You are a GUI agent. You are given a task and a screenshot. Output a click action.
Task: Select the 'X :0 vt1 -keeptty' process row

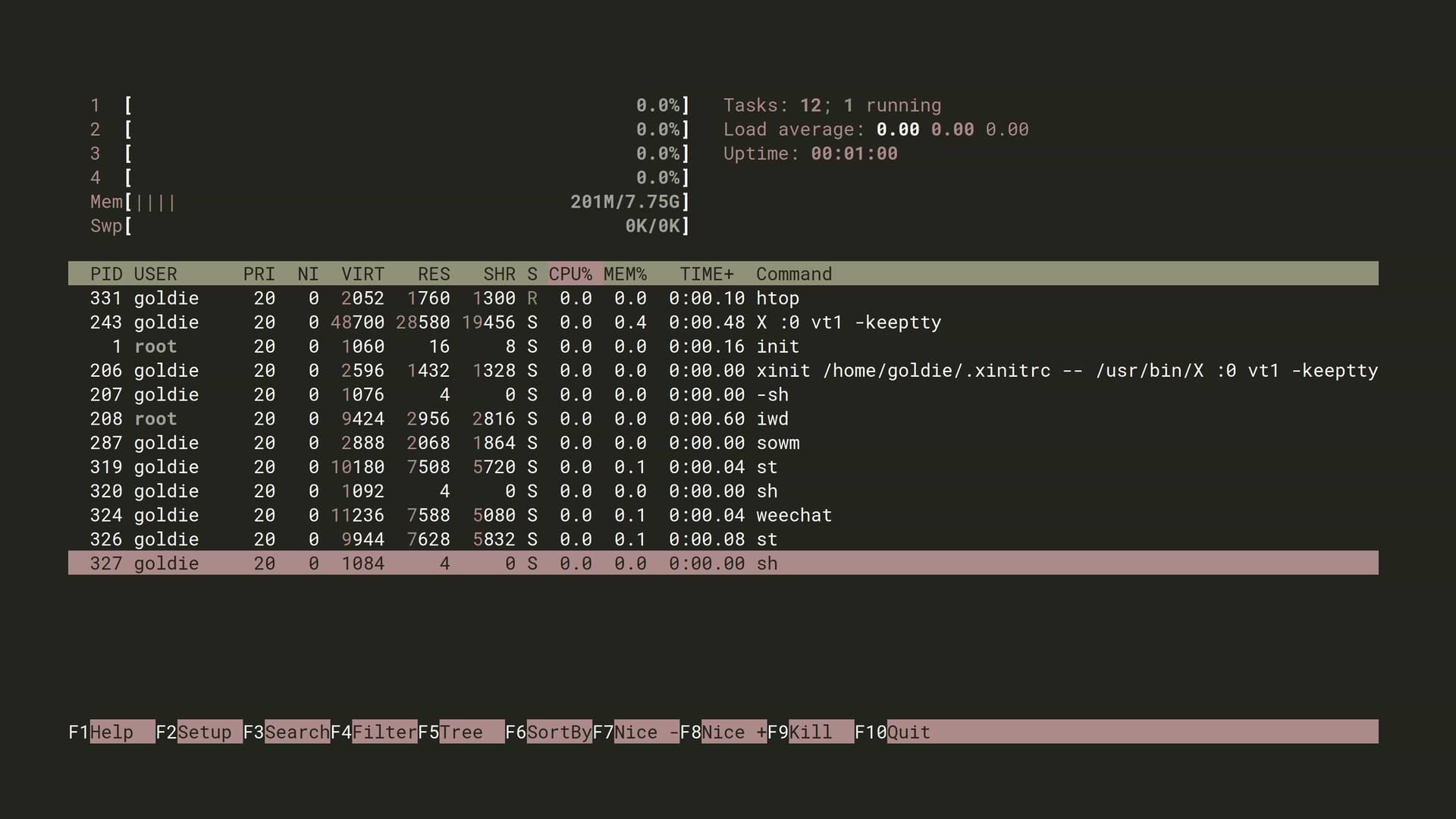(x=723, y=322)
